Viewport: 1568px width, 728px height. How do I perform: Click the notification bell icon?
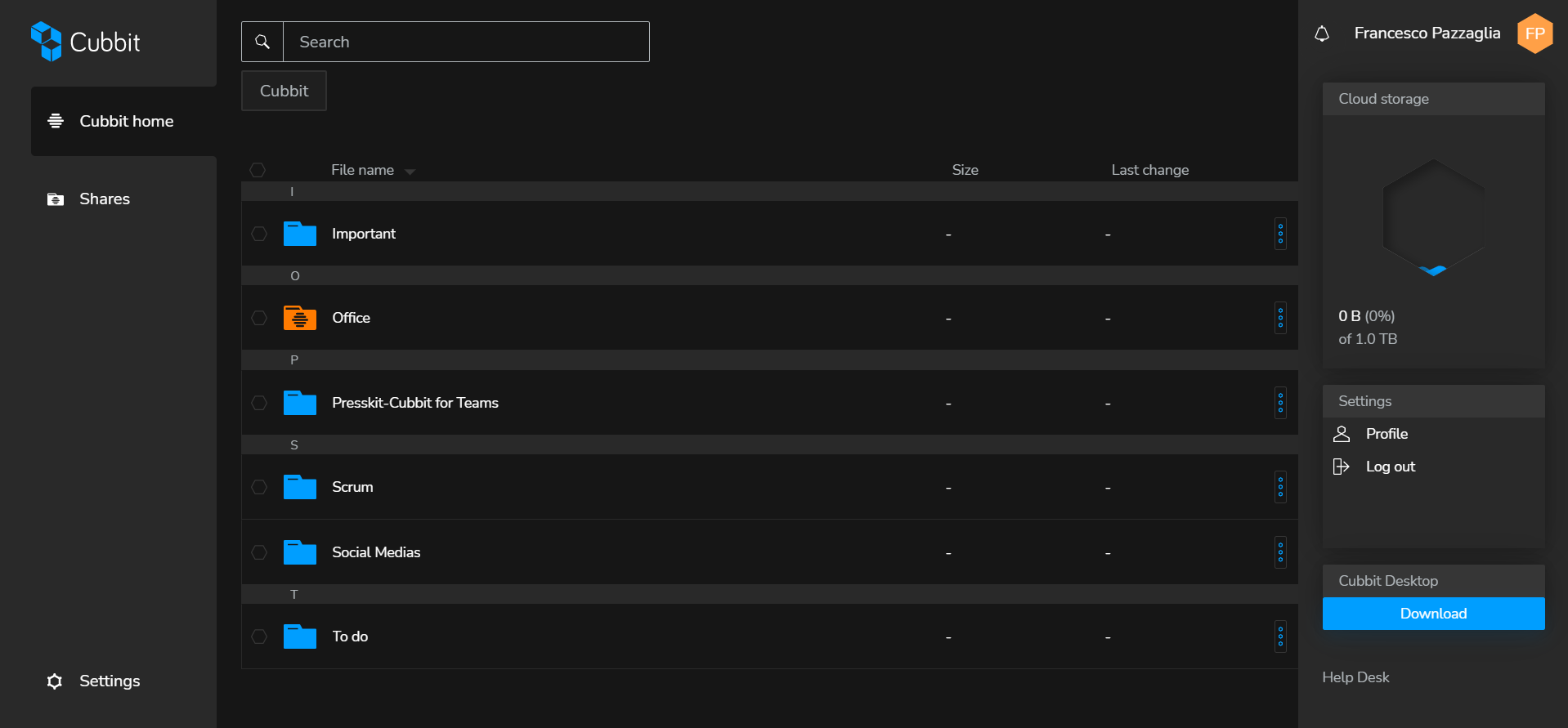[1322, 33]
